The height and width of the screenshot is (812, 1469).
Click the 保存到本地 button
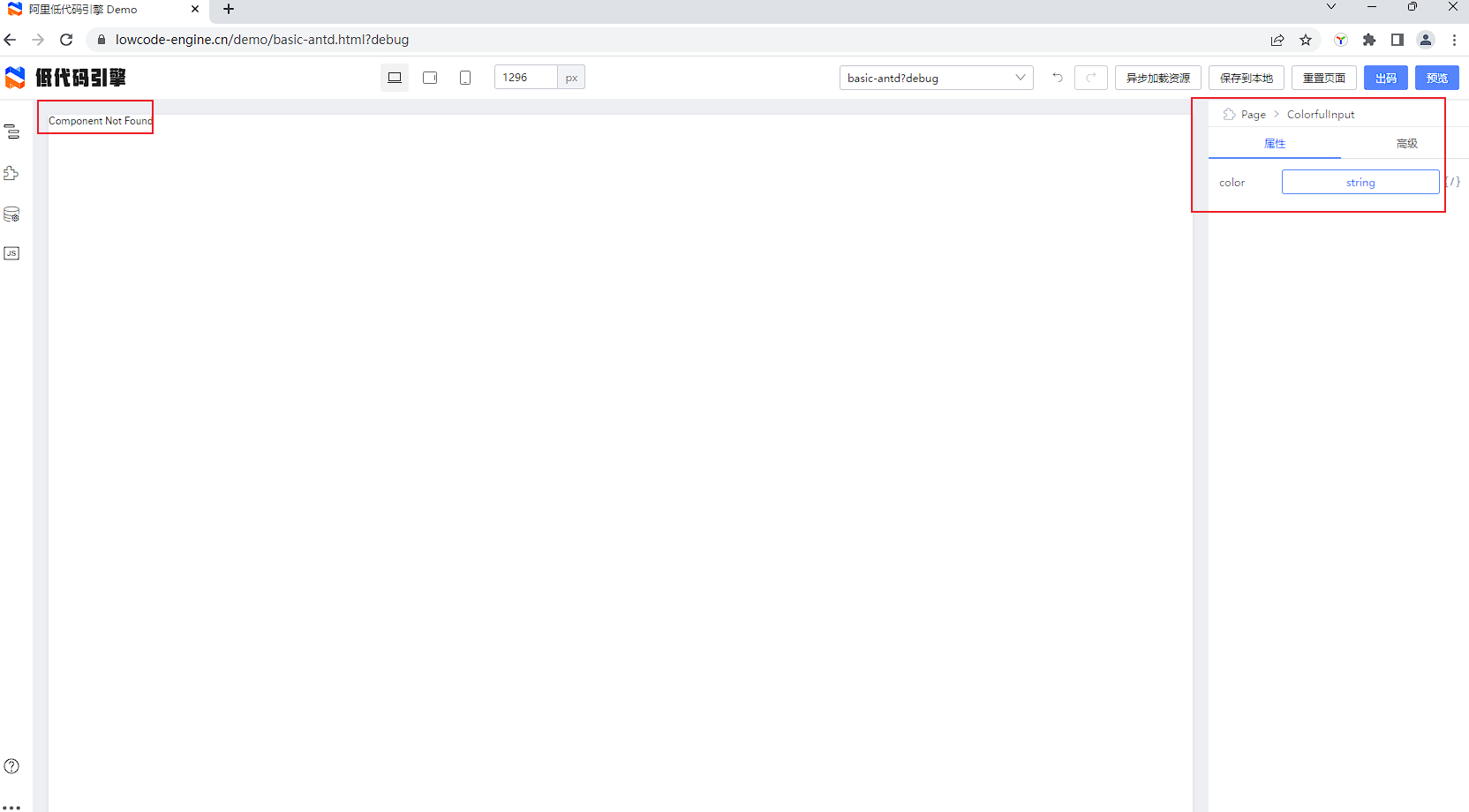1246,78
